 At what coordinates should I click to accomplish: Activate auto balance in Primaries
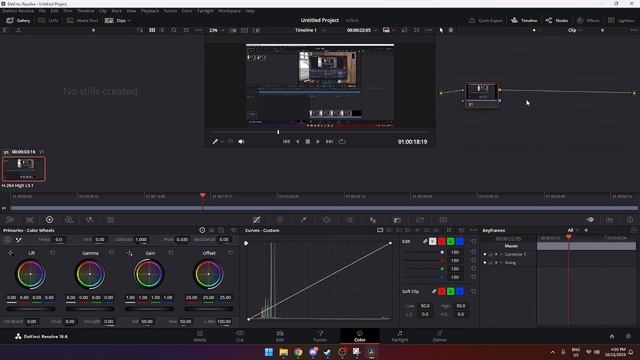pos(7,240)
